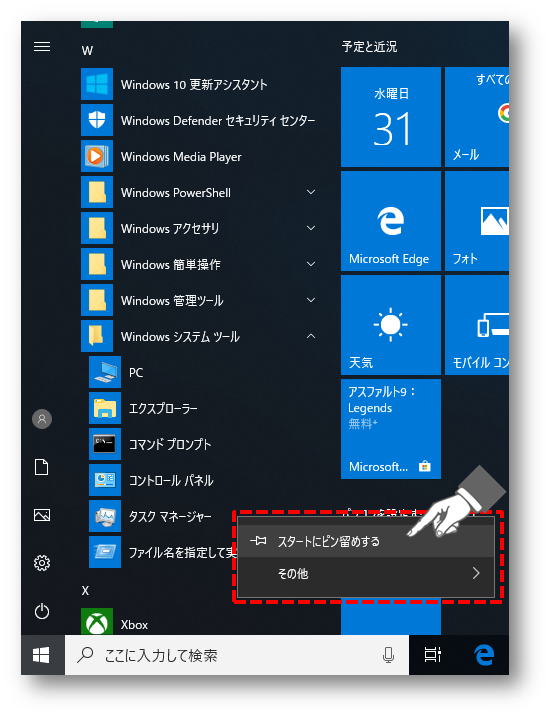Open the hamburger menu icon

[x=42, y=47]
